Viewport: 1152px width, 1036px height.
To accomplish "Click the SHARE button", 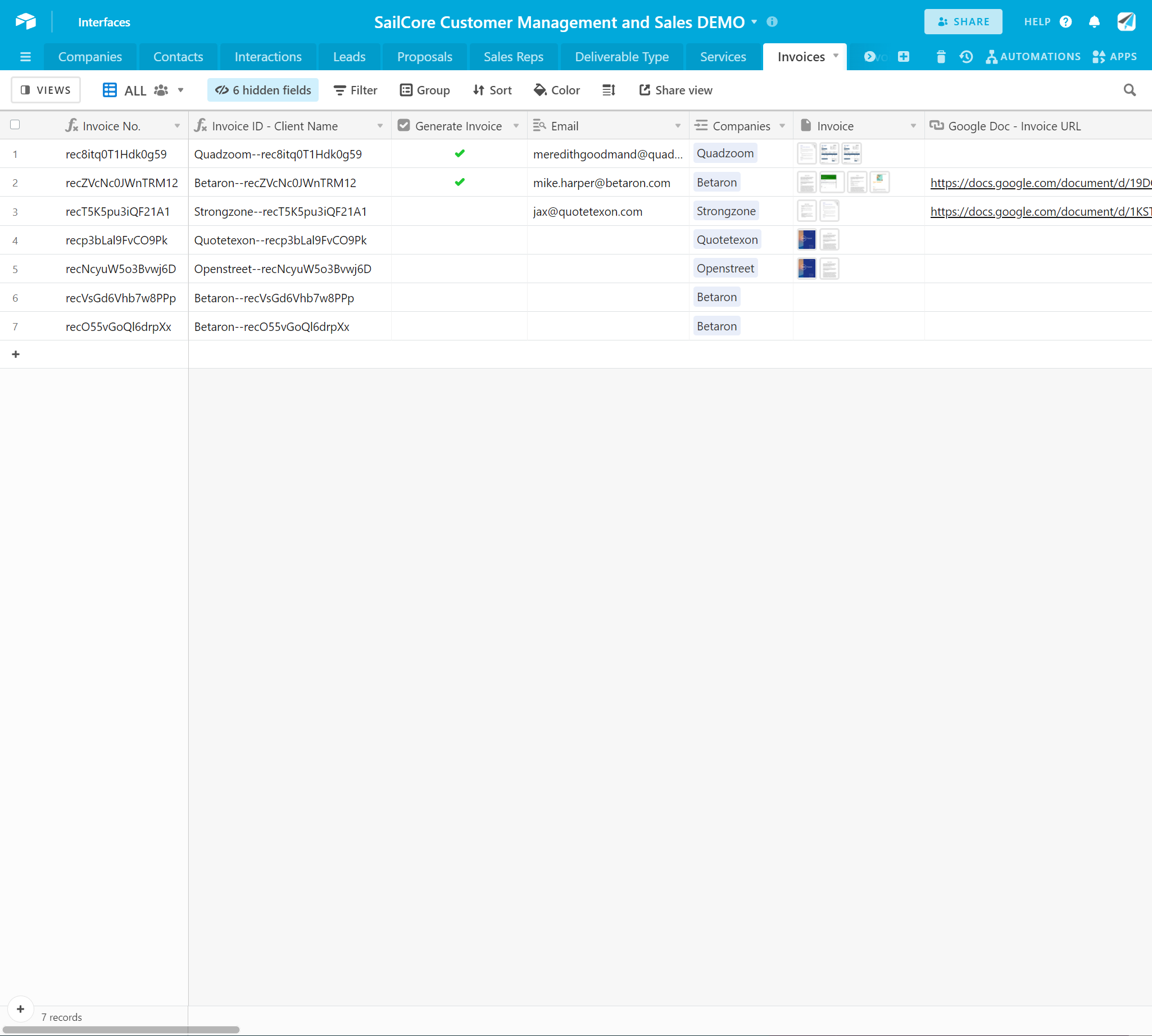I will point(963,22).
